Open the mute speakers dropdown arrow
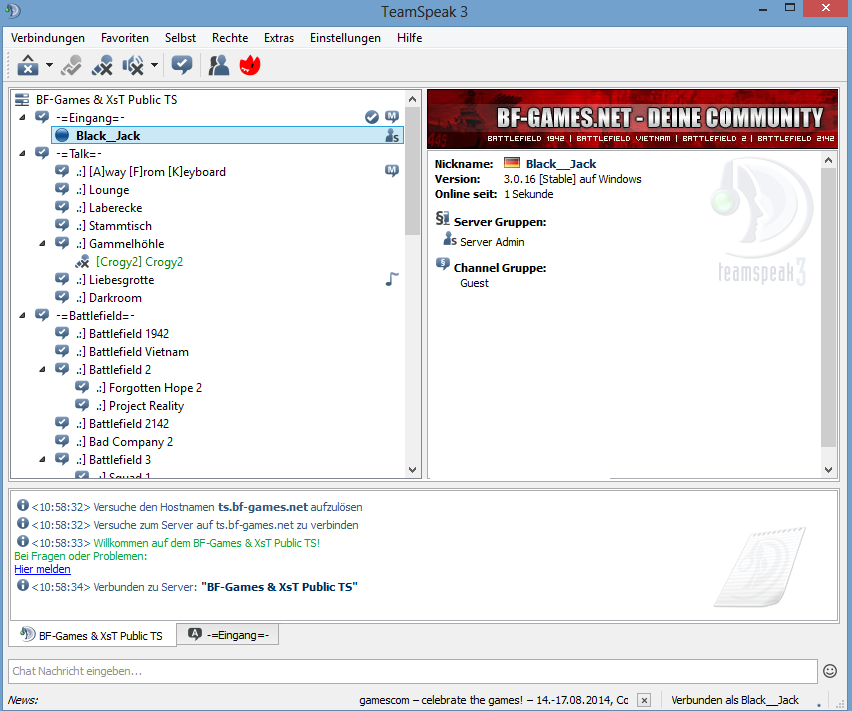The width and height of the screenshot is (852, 711). pos(154,65)
